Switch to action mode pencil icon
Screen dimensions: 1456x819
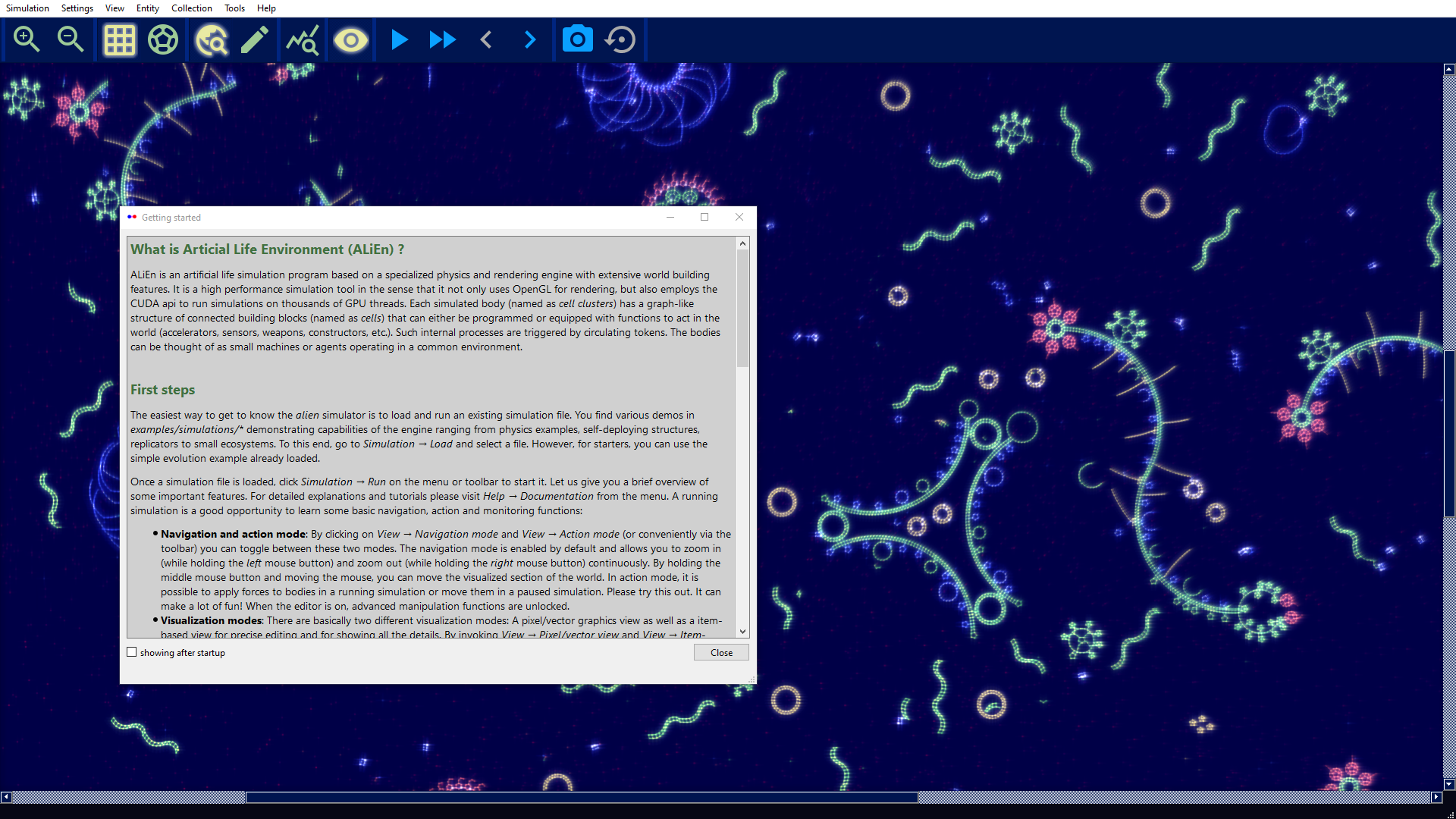click(x=255, y=39)
